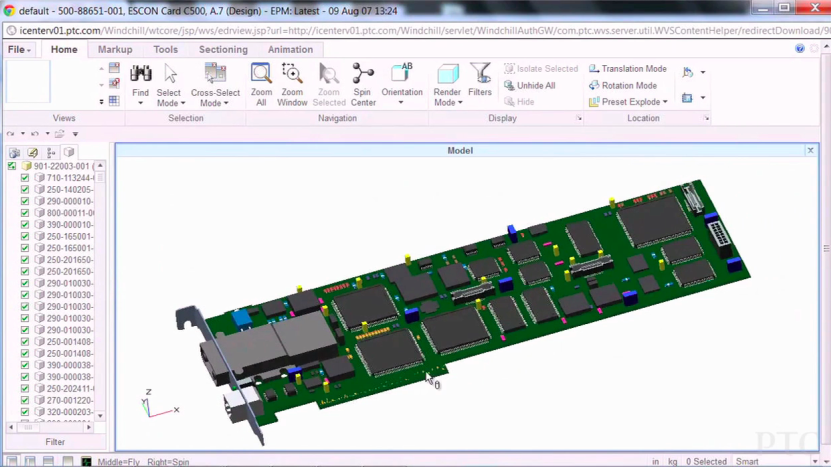
Task: Switch to the Sectioning tab
Action: pos(223,49)
